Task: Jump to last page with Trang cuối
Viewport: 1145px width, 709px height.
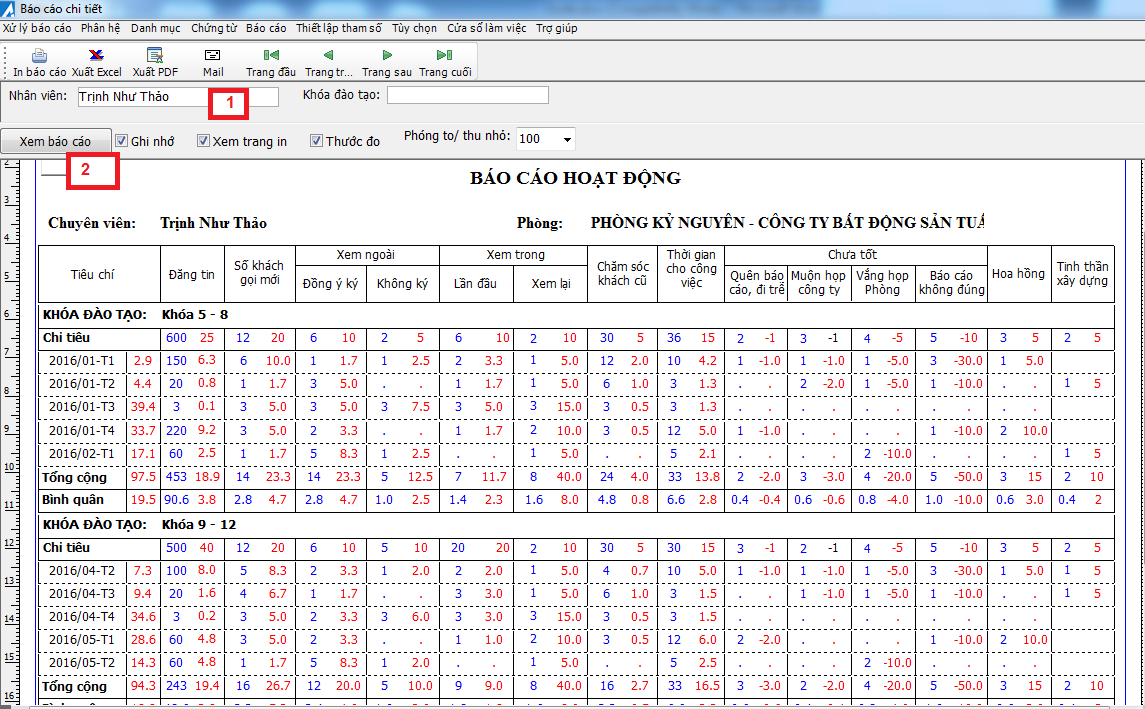Action: [x=444, y=55]
